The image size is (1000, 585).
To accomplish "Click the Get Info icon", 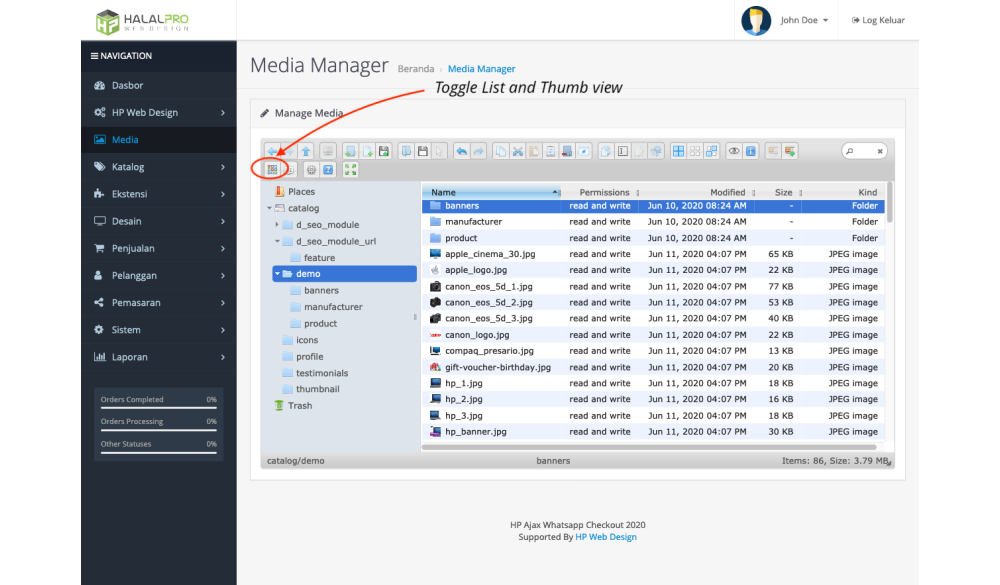I will (x=751, y=151).
